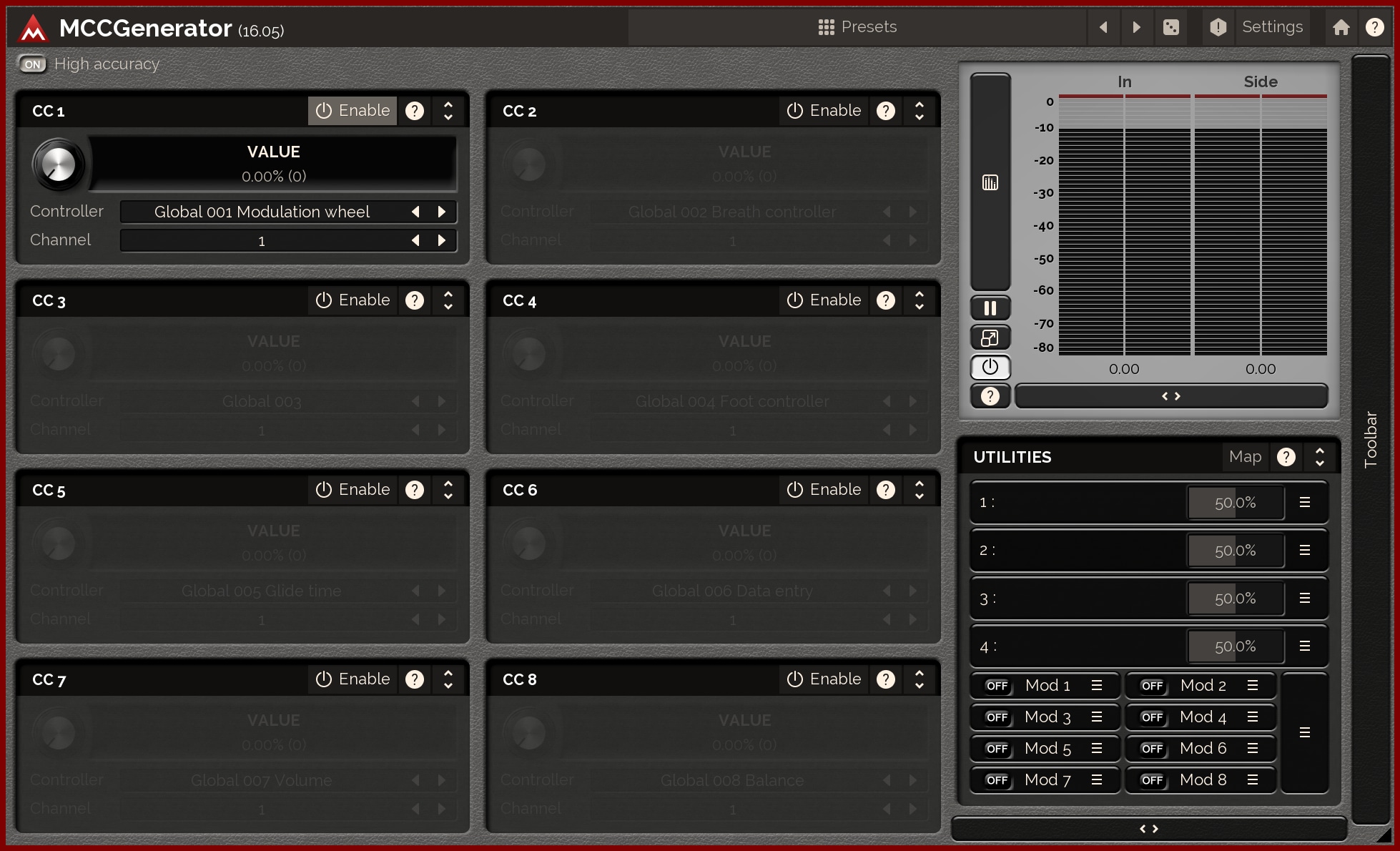Screen dimensions: 1400x851
Task: Toggle Enable for CC 7
Action: click(x=353, y=679)
